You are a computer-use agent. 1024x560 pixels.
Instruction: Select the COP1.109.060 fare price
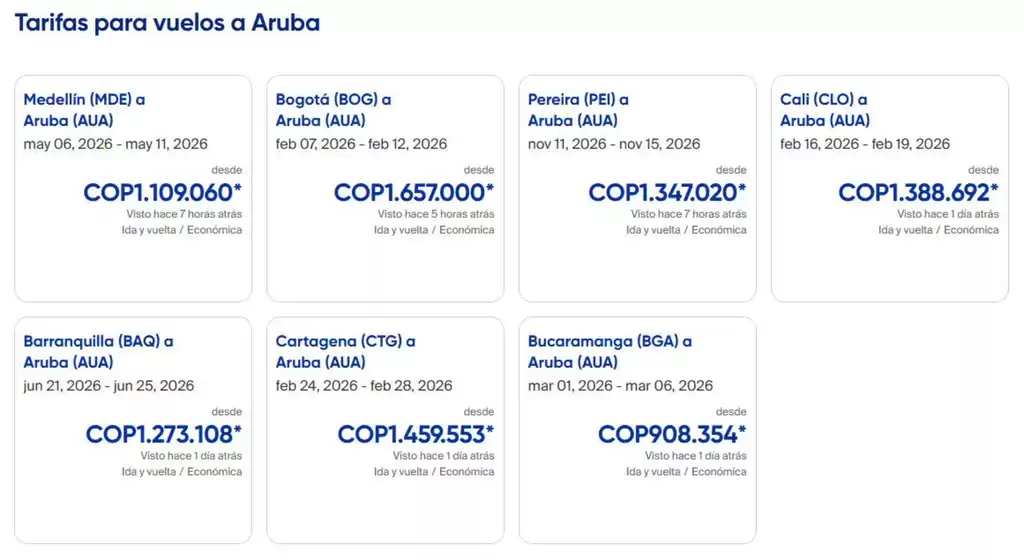pos(162,192)
